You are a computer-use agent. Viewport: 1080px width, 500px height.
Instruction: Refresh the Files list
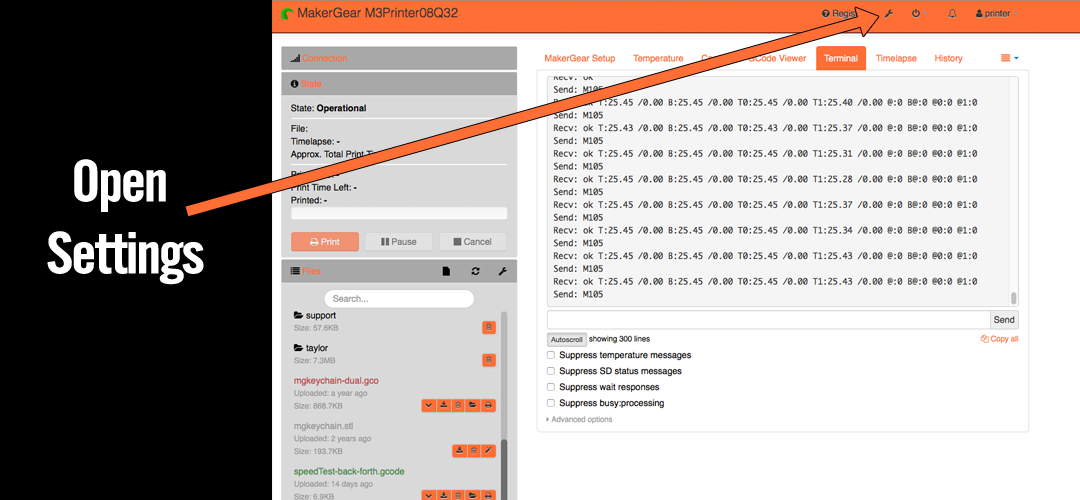(x=475, y=271)
